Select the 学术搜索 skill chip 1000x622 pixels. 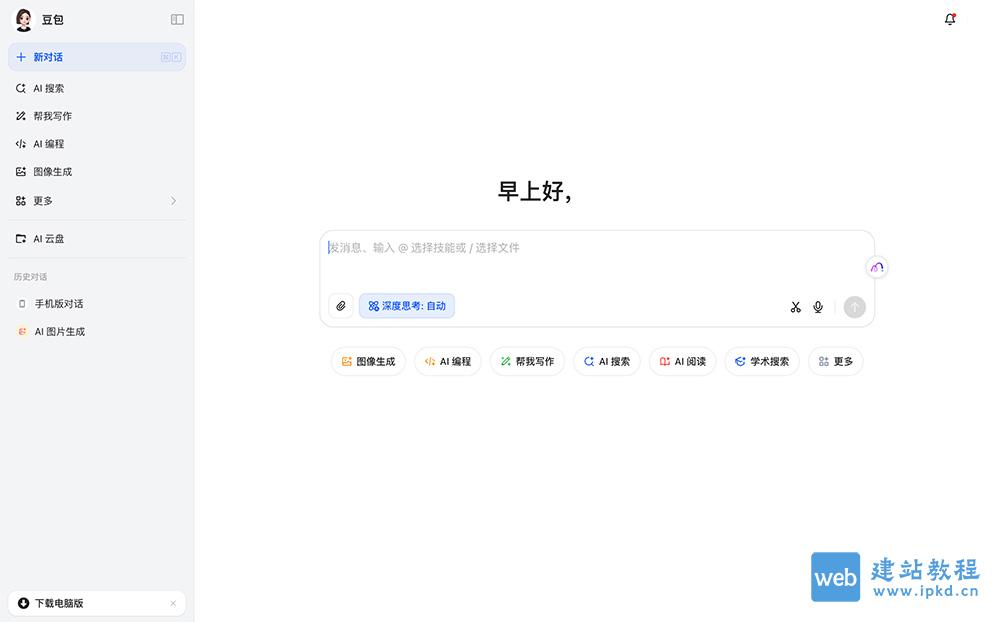point(762,362)
